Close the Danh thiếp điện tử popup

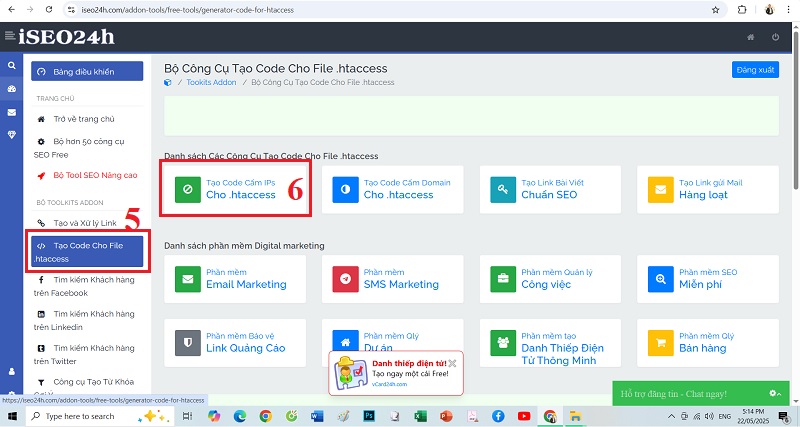(x=452, y=363)
